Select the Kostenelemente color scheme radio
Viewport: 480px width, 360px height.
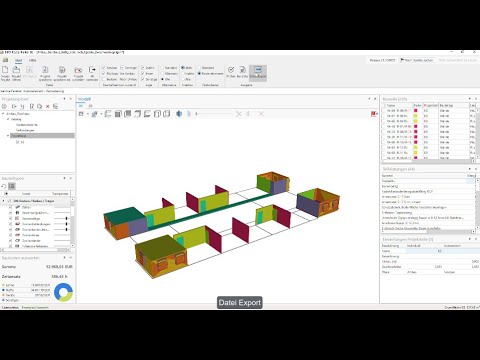[199, 73]
